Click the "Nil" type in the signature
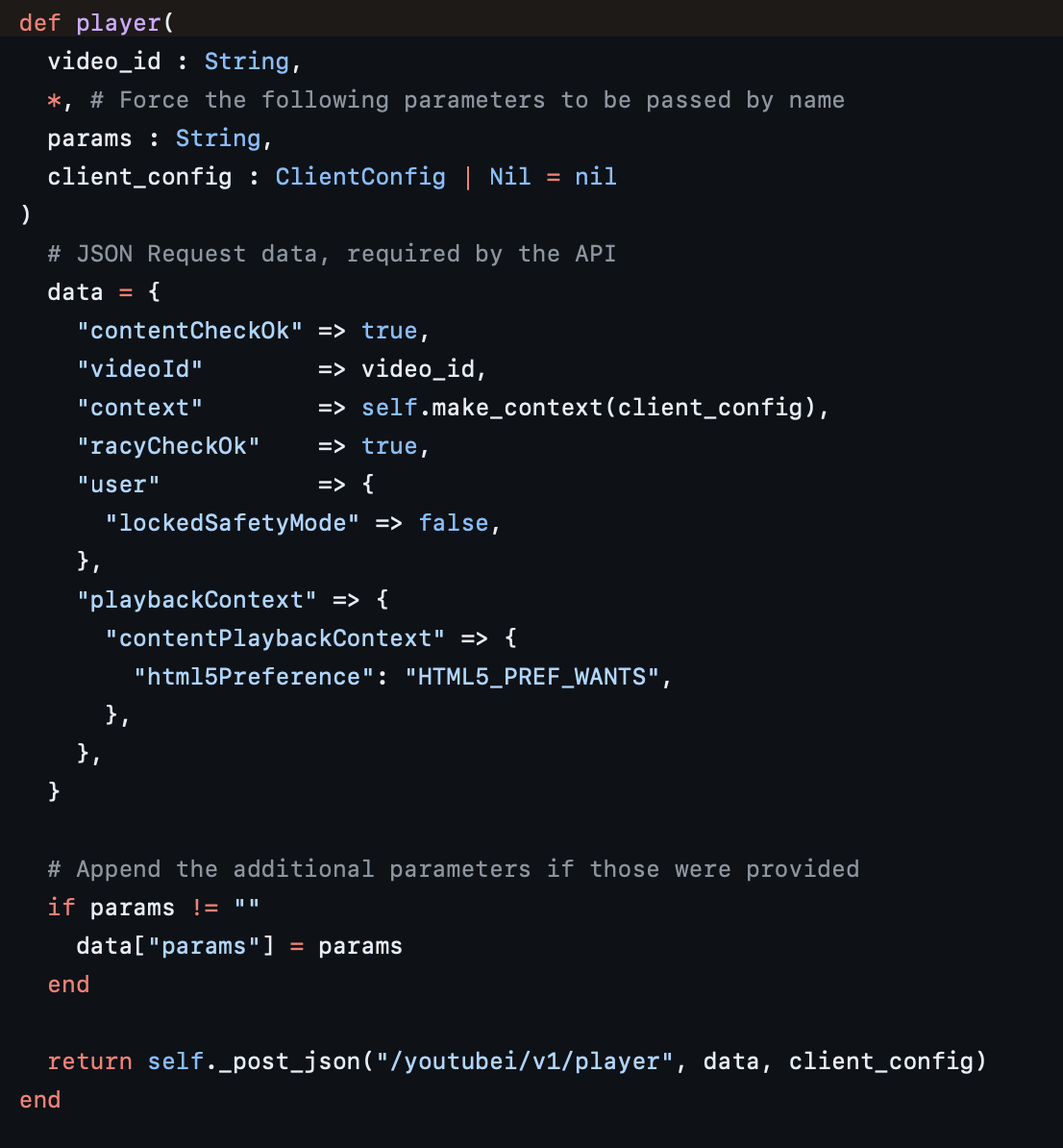Viewport: 1063px width, 1148px height. (509, 177)
